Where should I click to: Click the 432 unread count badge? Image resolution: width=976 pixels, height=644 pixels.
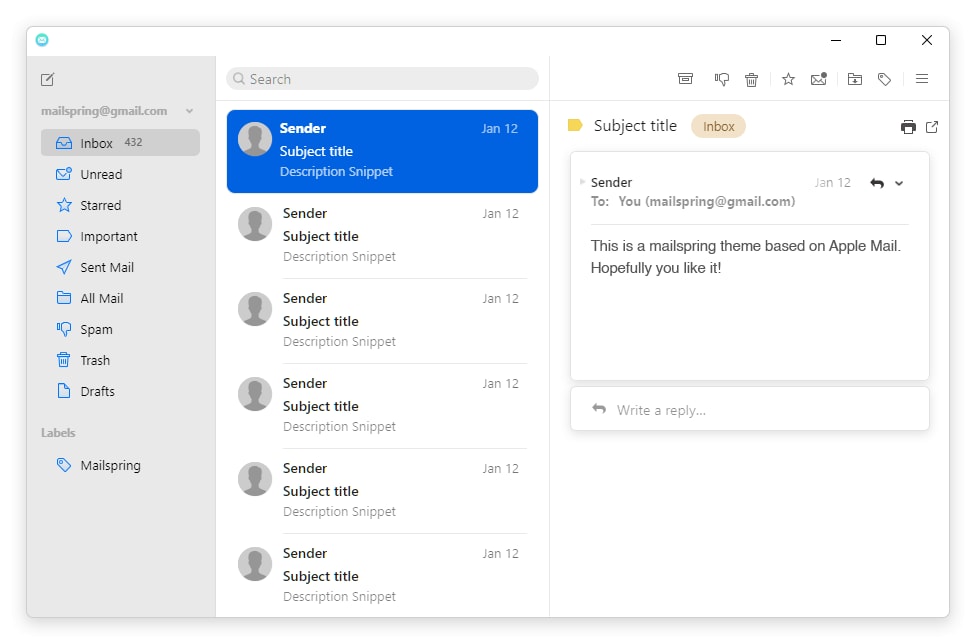tap(133, 142)
